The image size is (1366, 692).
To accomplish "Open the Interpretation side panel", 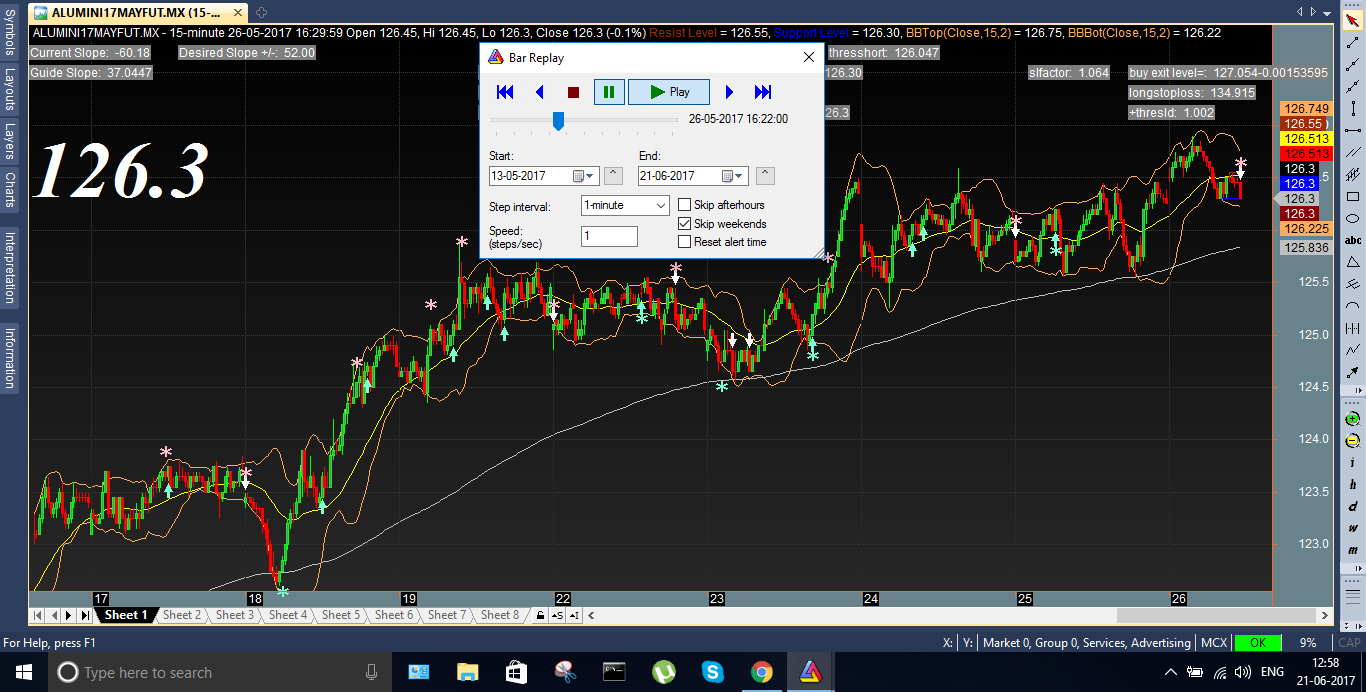I will point(9,267).
